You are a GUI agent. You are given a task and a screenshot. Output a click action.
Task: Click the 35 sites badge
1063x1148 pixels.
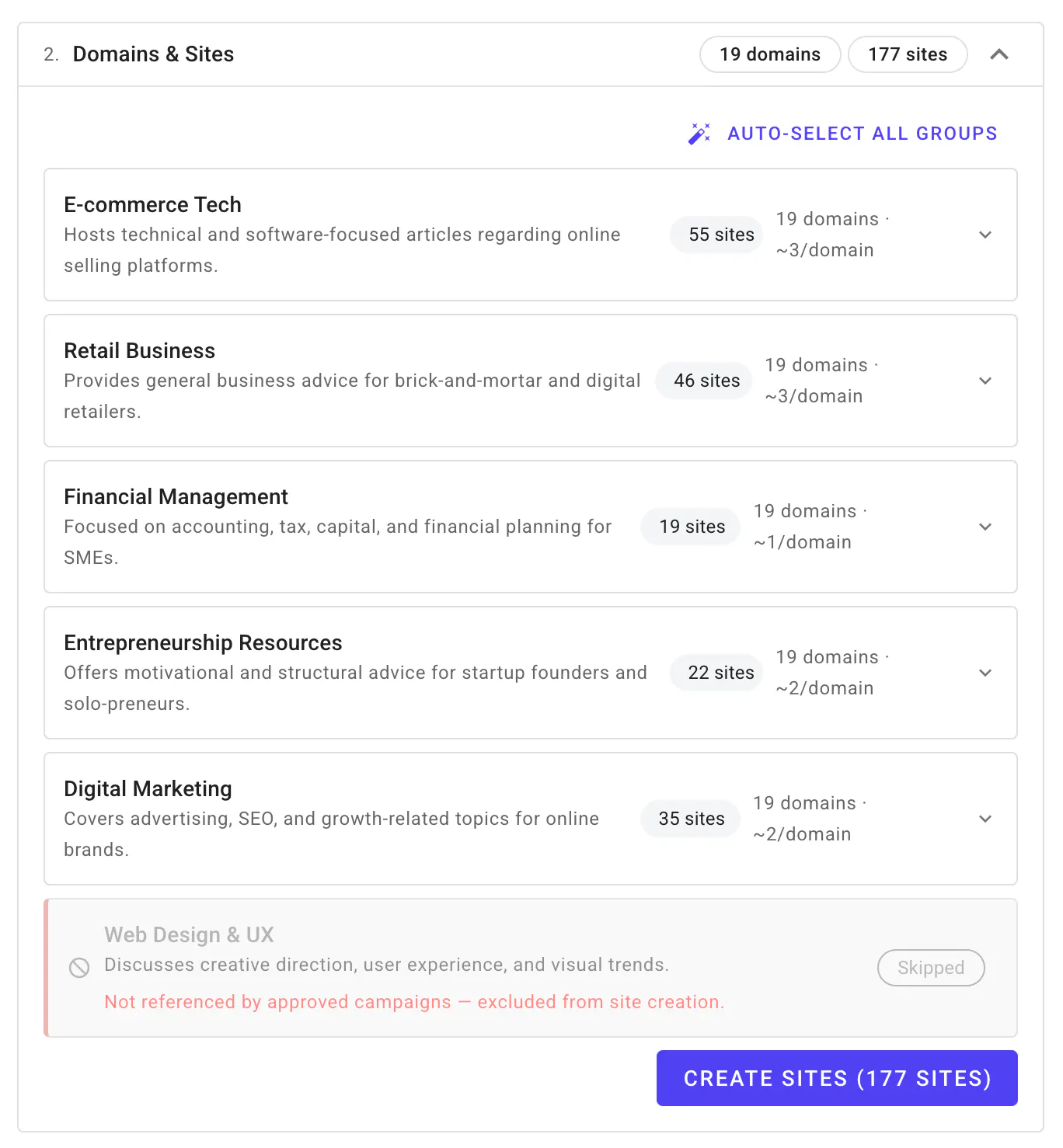[x=692, y=819]
